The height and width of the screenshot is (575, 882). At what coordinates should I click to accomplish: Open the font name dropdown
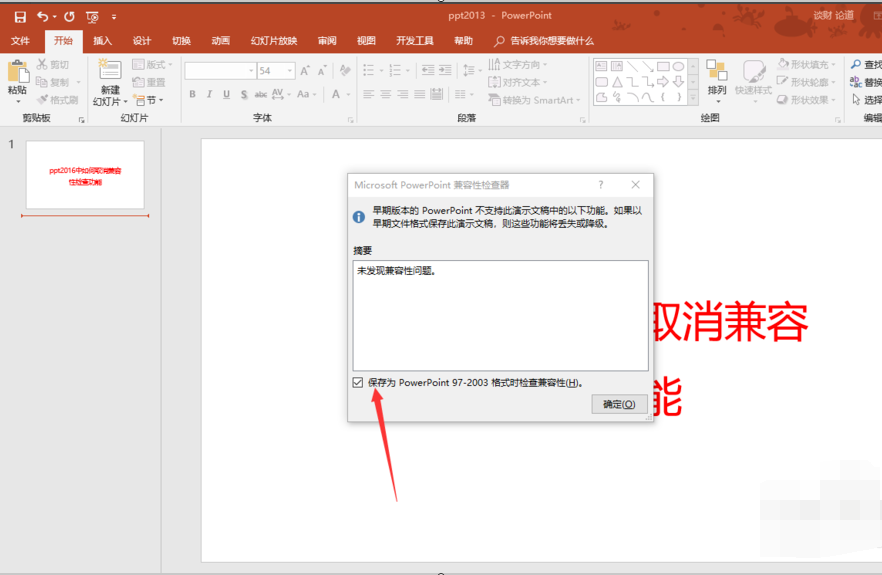click(x=249, y=71)
